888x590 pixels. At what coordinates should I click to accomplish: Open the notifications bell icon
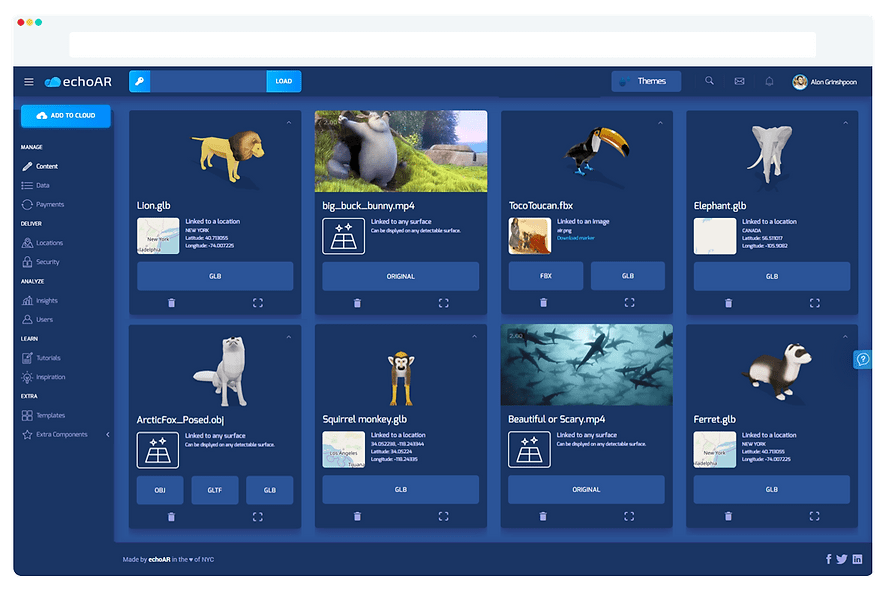(769, 82)
